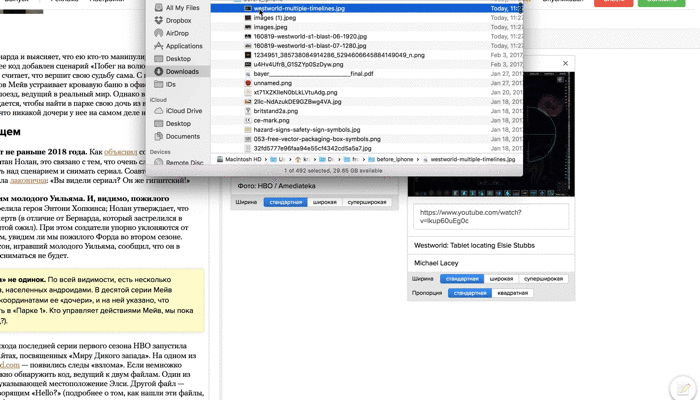This screenshot has height=400, width=700.
Task: Choose стандартная proportion for the video
Action: [x=470, y=293]
